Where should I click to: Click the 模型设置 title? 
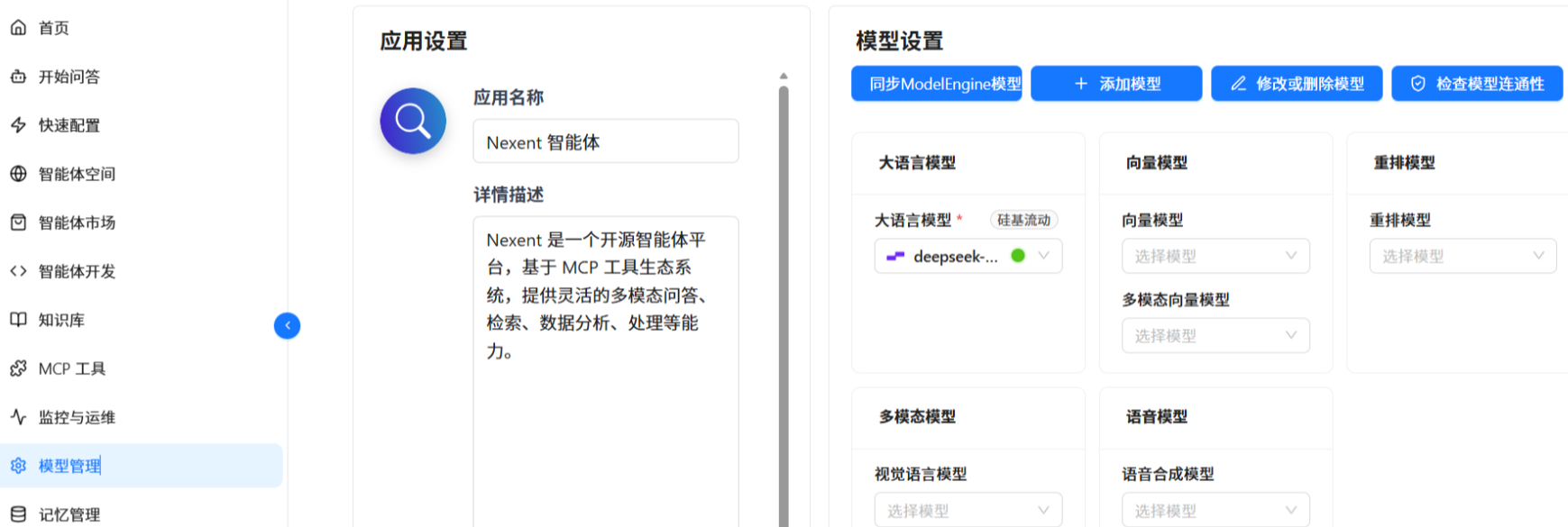click(899, 41)
